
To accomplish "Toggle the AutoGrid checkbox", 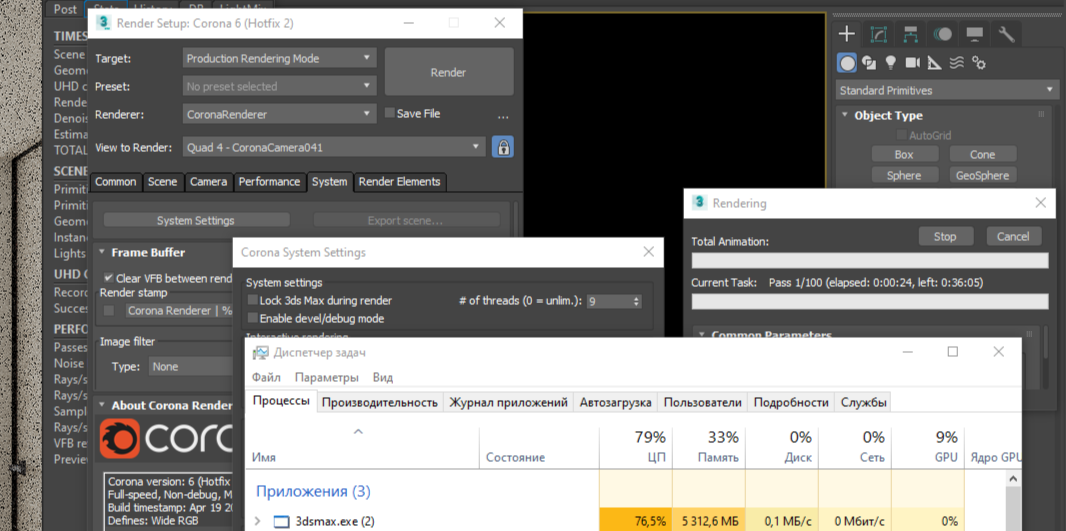I will pos(903,135).
